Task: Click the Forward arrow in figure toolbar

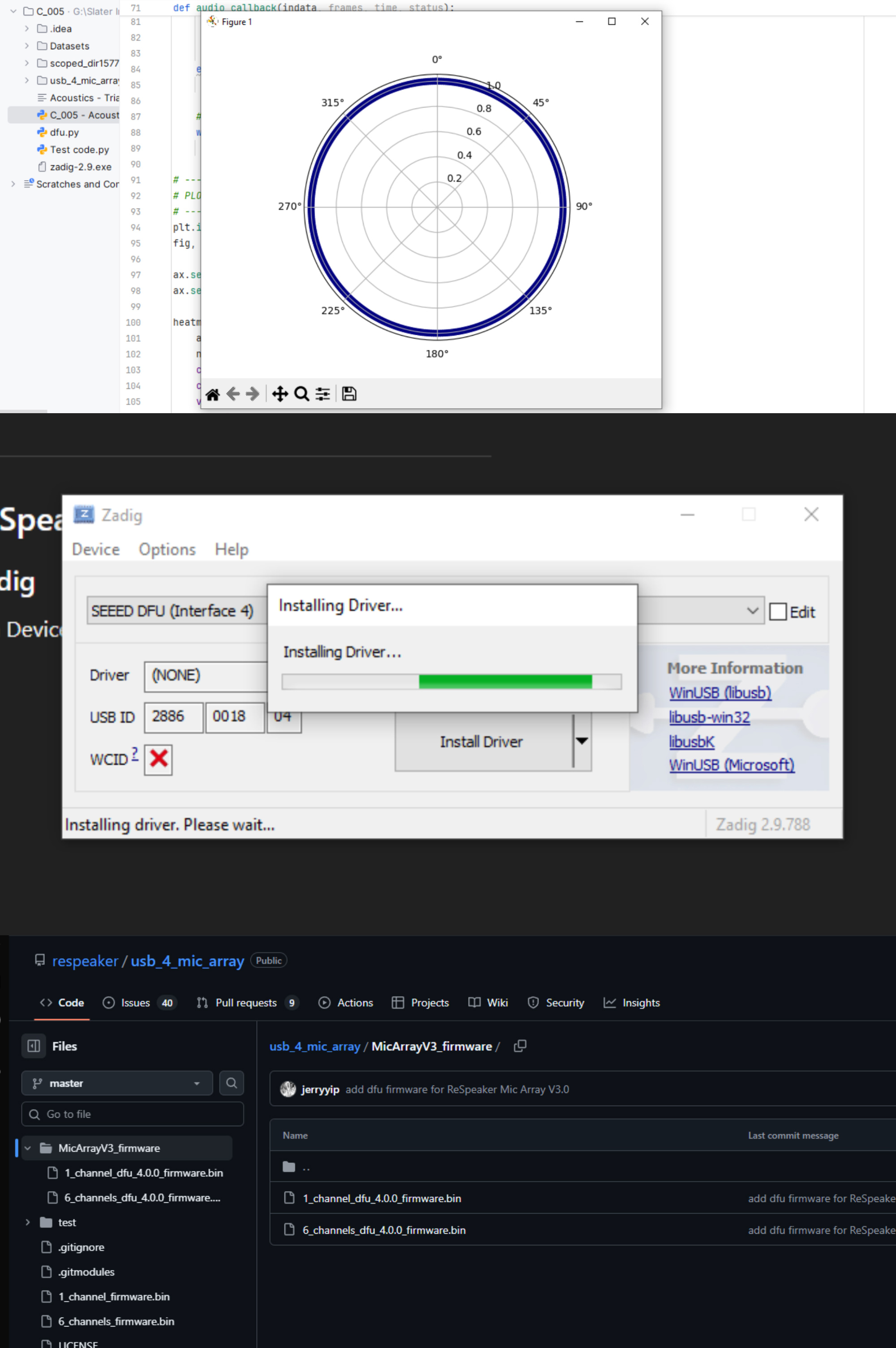Action: (x=253, y=394)
